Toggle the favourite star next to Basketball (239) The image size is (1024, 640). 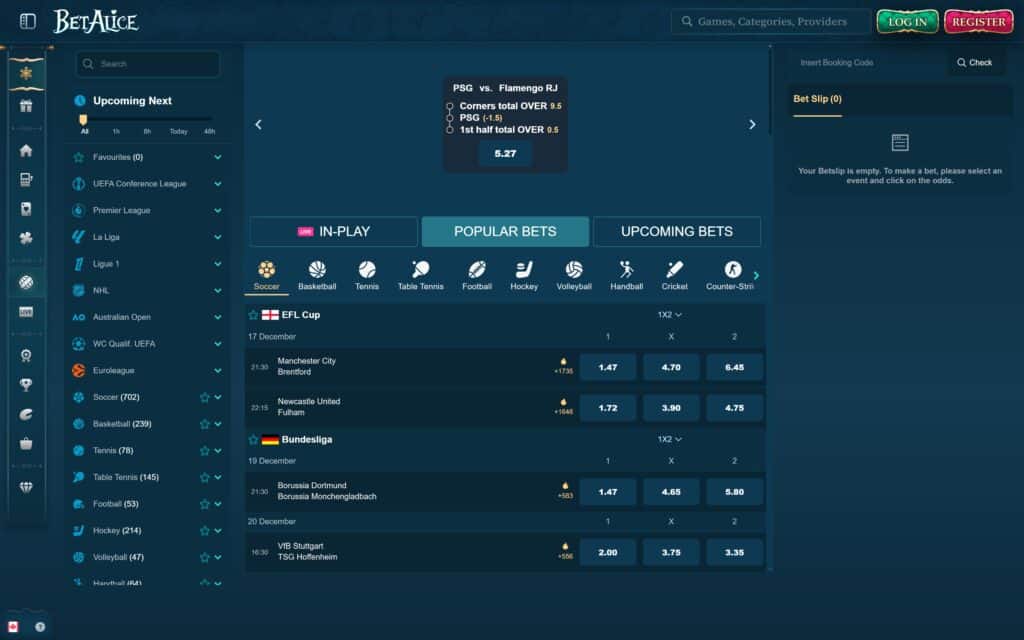click(205, 423)
